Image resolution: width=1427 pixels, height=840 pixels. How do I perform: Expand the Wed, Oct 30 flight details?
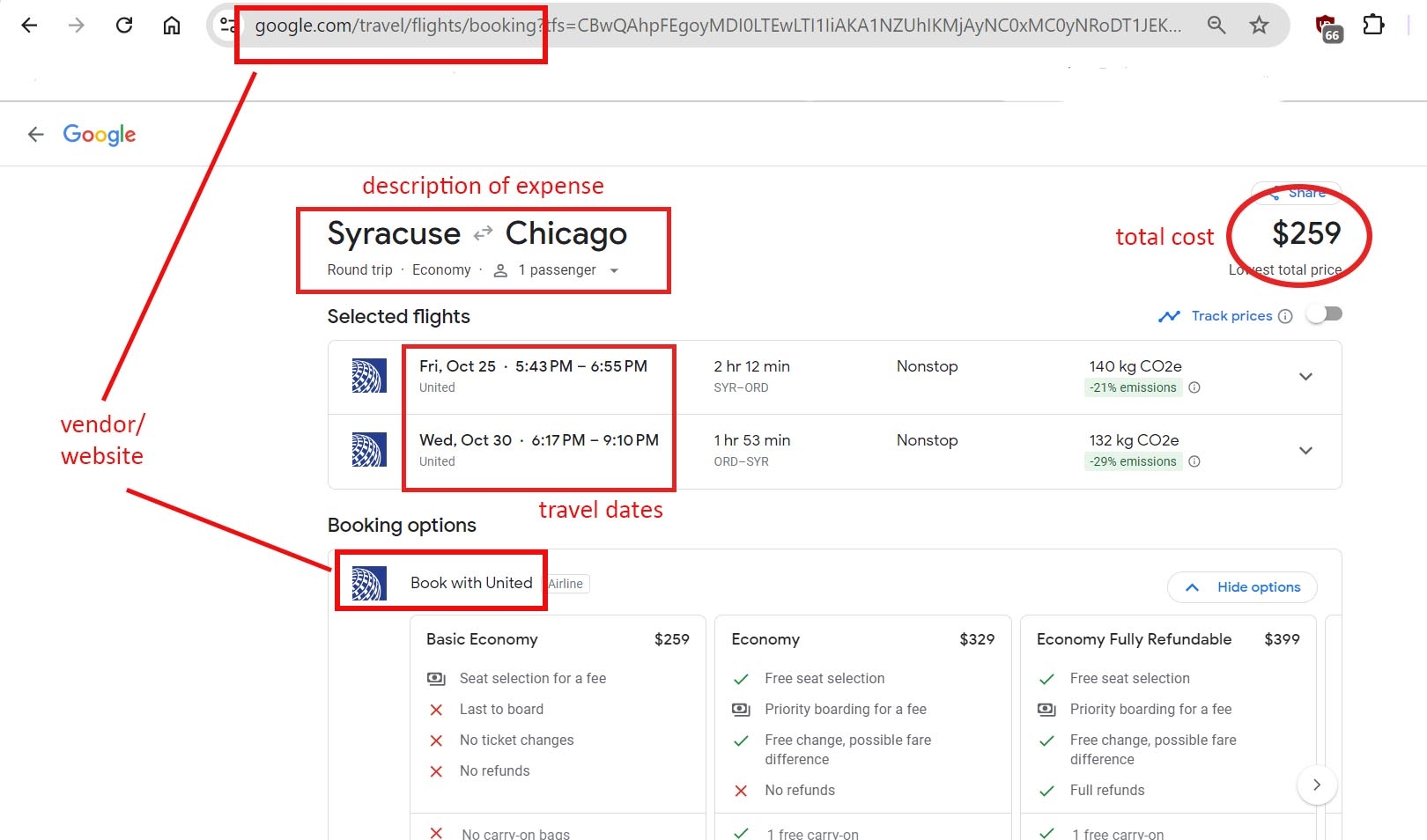pos(1305,451)
